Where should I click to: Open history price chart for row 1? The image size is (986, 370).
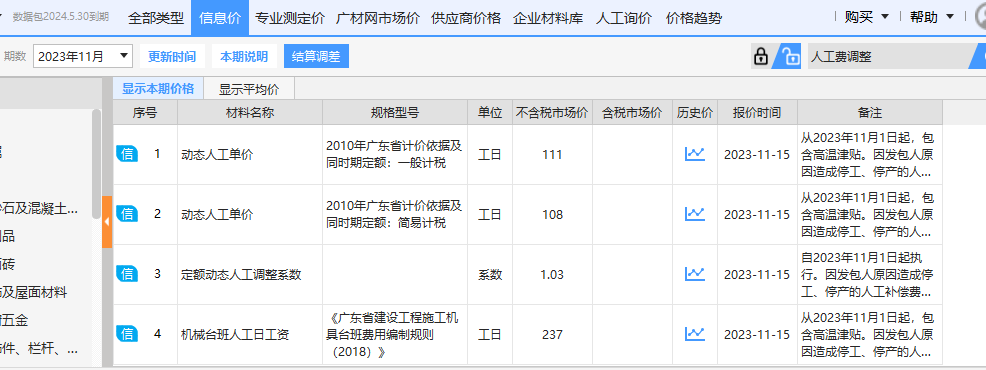tap(695, 154)
